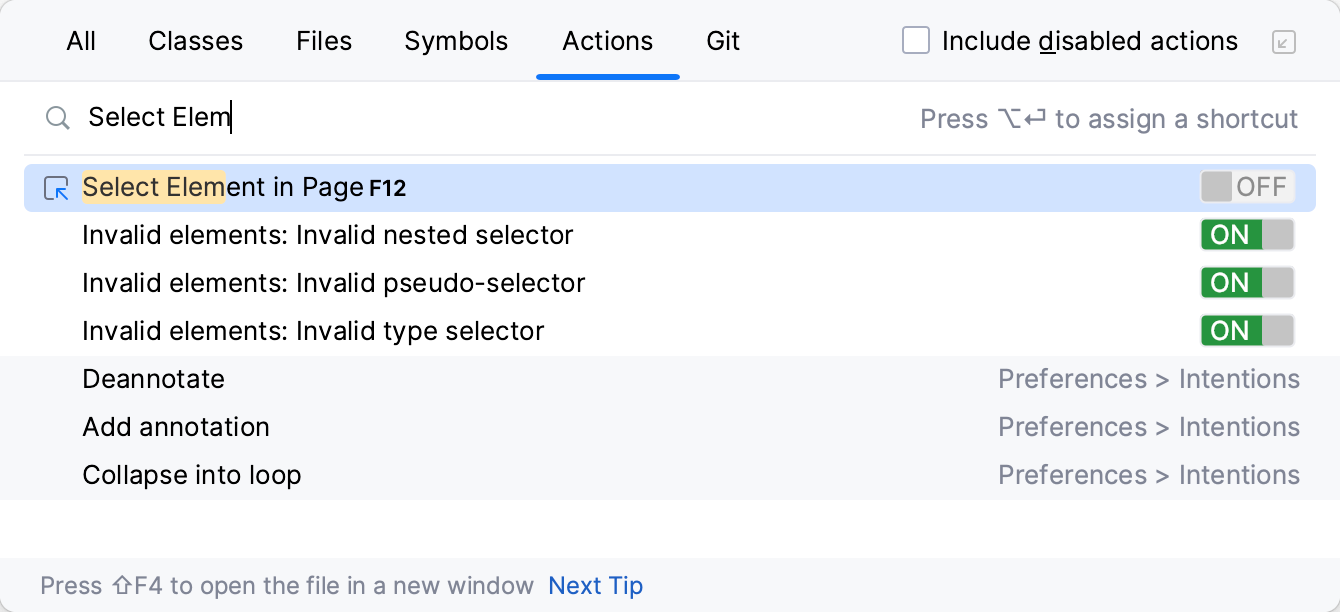Switch to the All tab

point(81,41)
